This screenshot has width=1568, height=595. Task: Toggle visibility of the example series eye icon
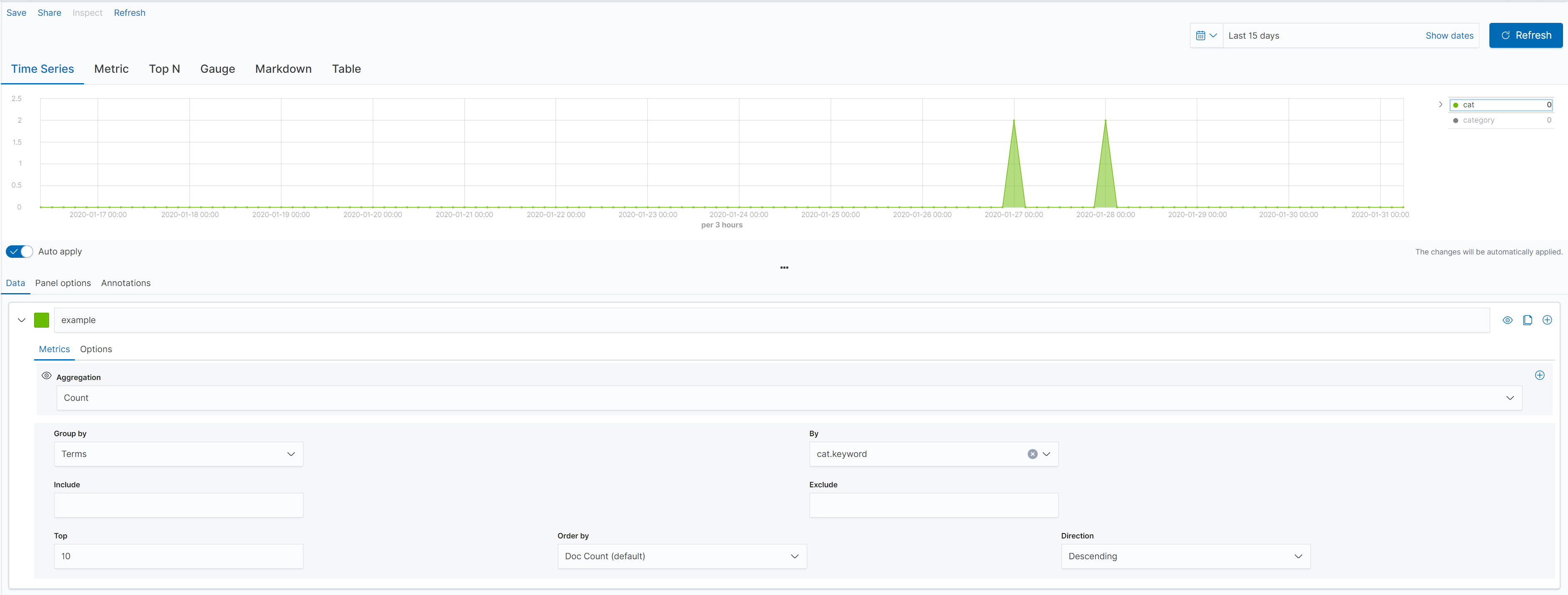1508,320
